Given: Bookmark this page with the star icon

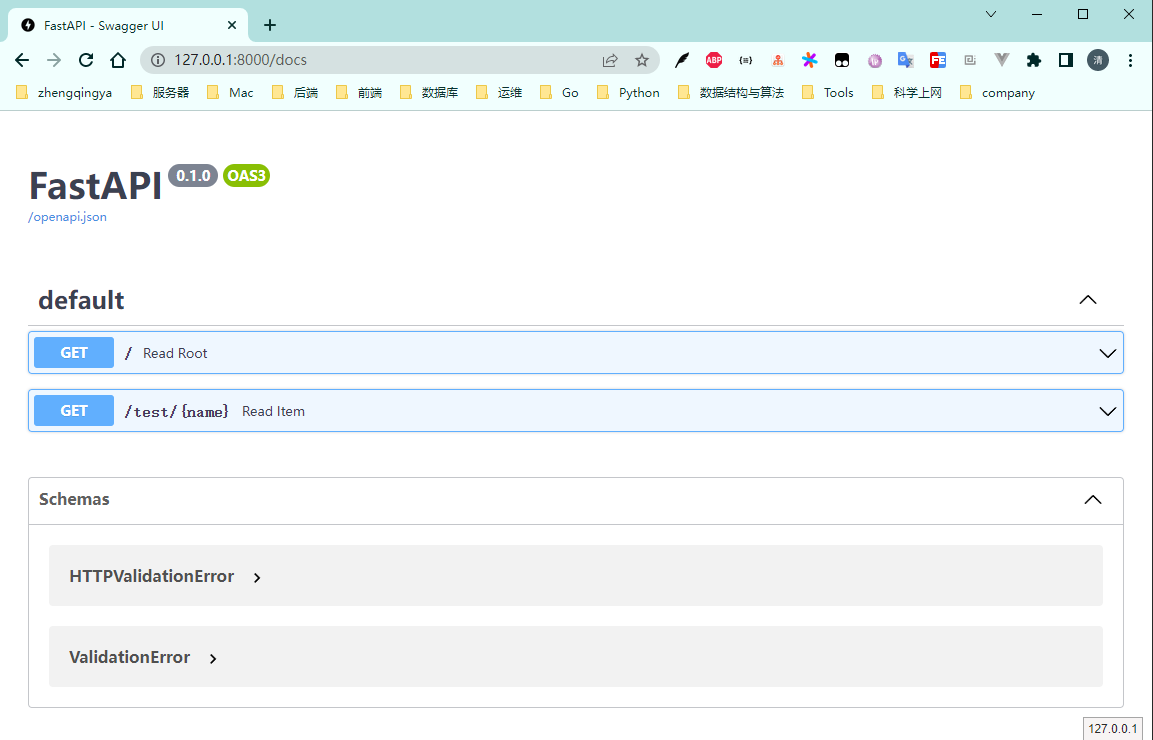Looking at the screenshot, I should click(642, 60).
